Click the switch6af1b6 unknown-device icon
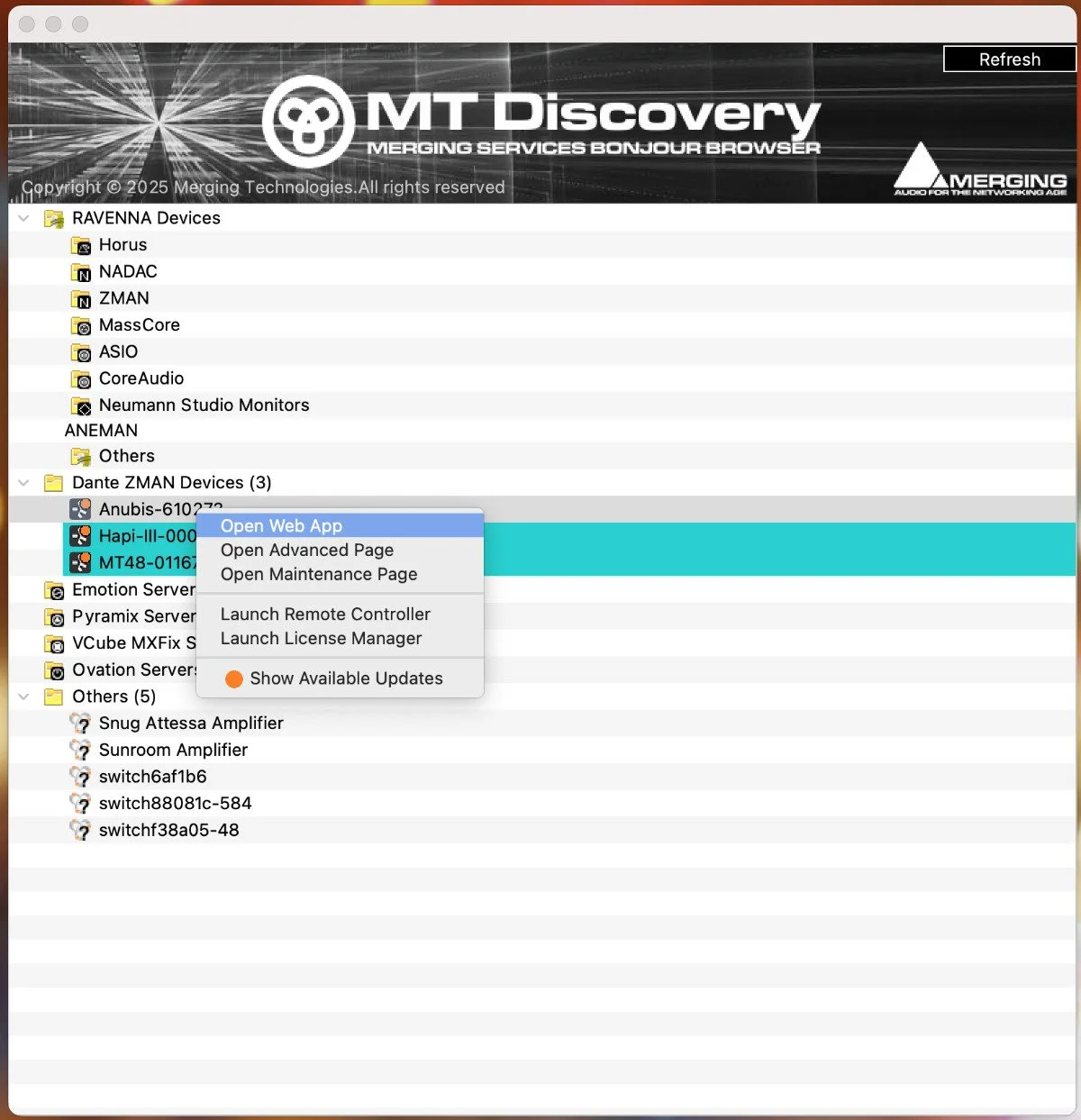1081x1120 pixels. 81,777
